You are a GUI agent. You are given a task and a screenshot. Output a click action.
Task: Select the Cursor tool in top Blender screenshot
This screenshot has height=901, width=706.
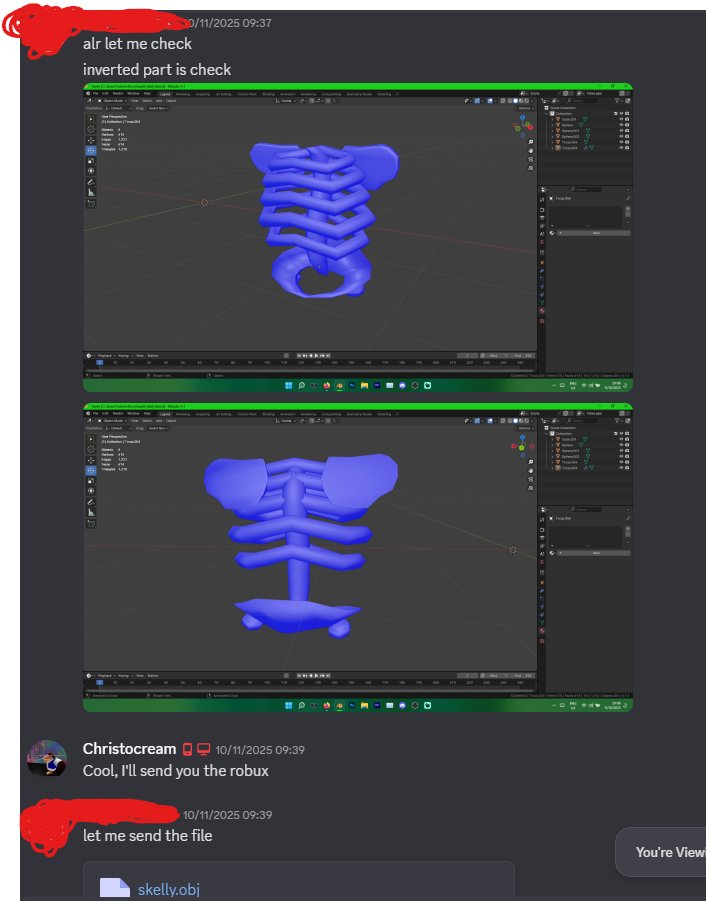[91, 129]
